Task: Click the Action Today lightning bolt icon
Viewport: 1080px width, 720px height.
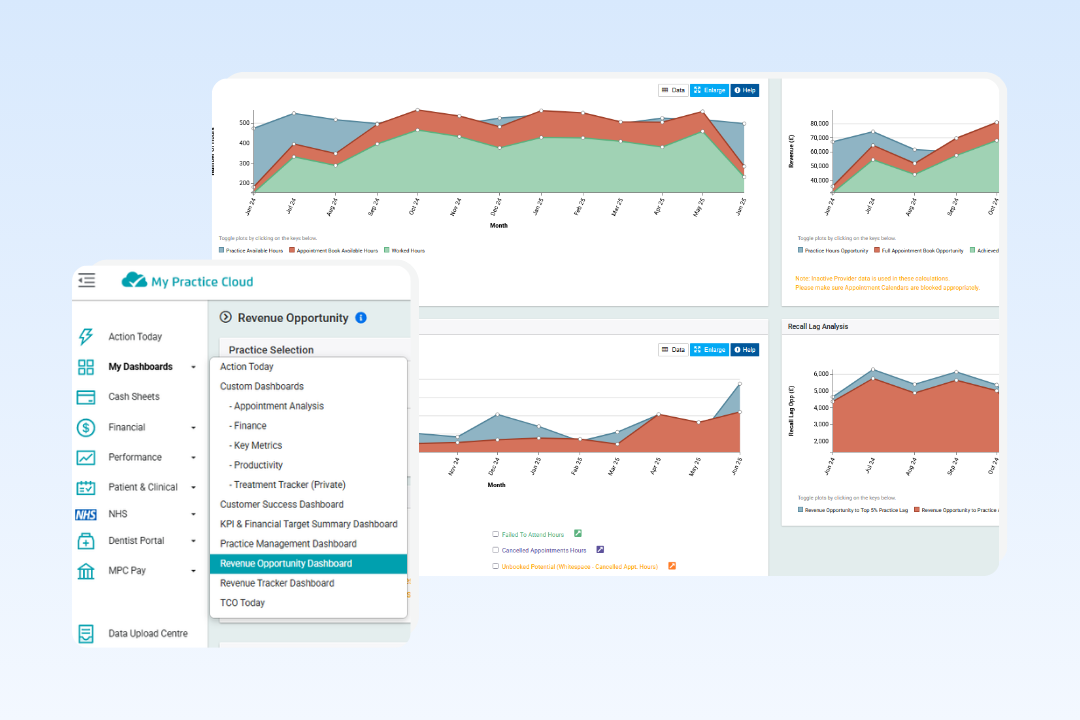Action: 86,337
